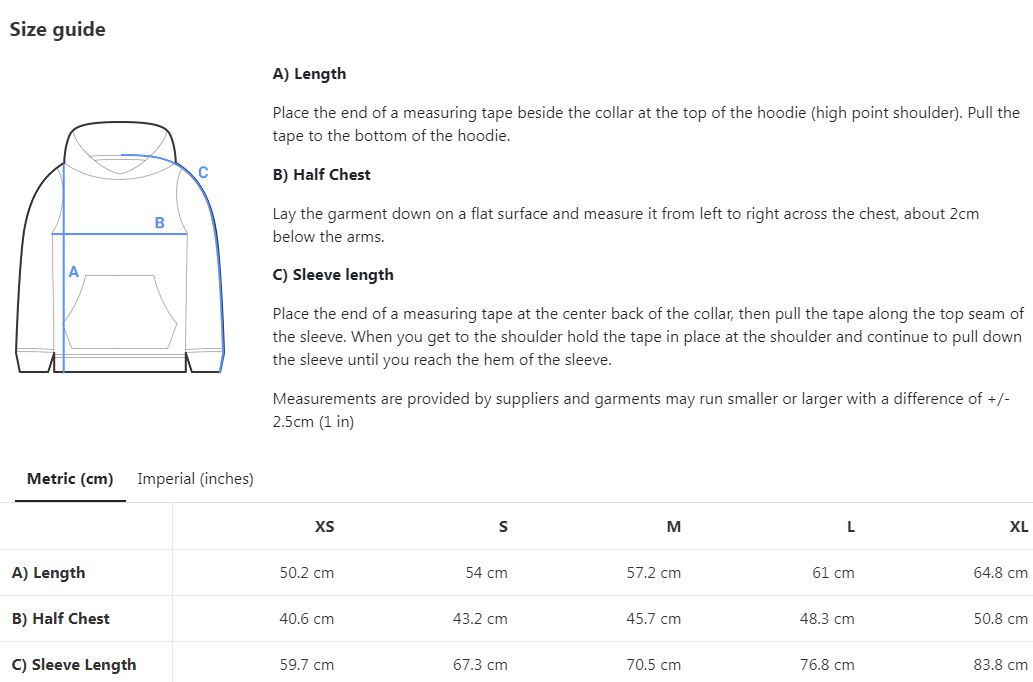Click the A) Length row label
This screenshot has height=682, width=1033.
coord(49,573)
